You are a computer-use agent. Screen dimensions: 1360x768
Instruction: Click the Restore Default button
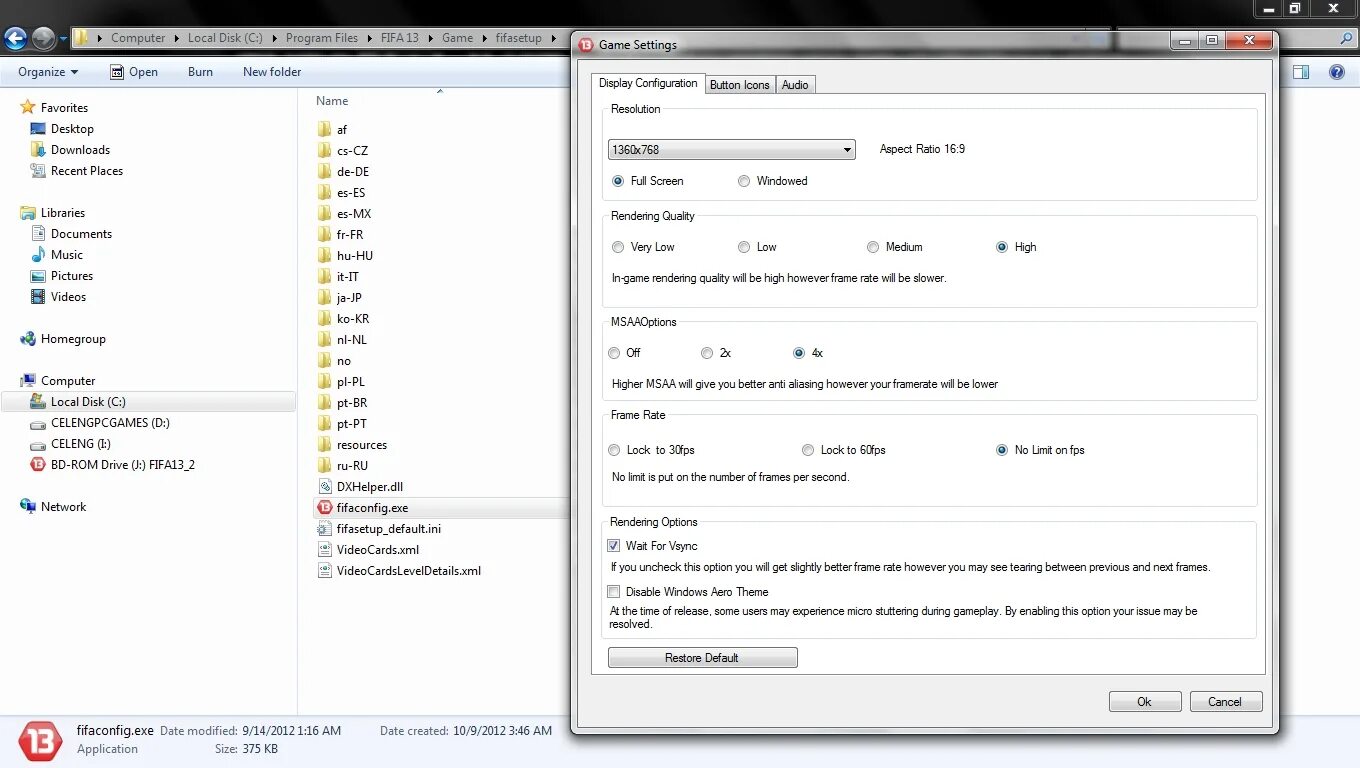703,658
